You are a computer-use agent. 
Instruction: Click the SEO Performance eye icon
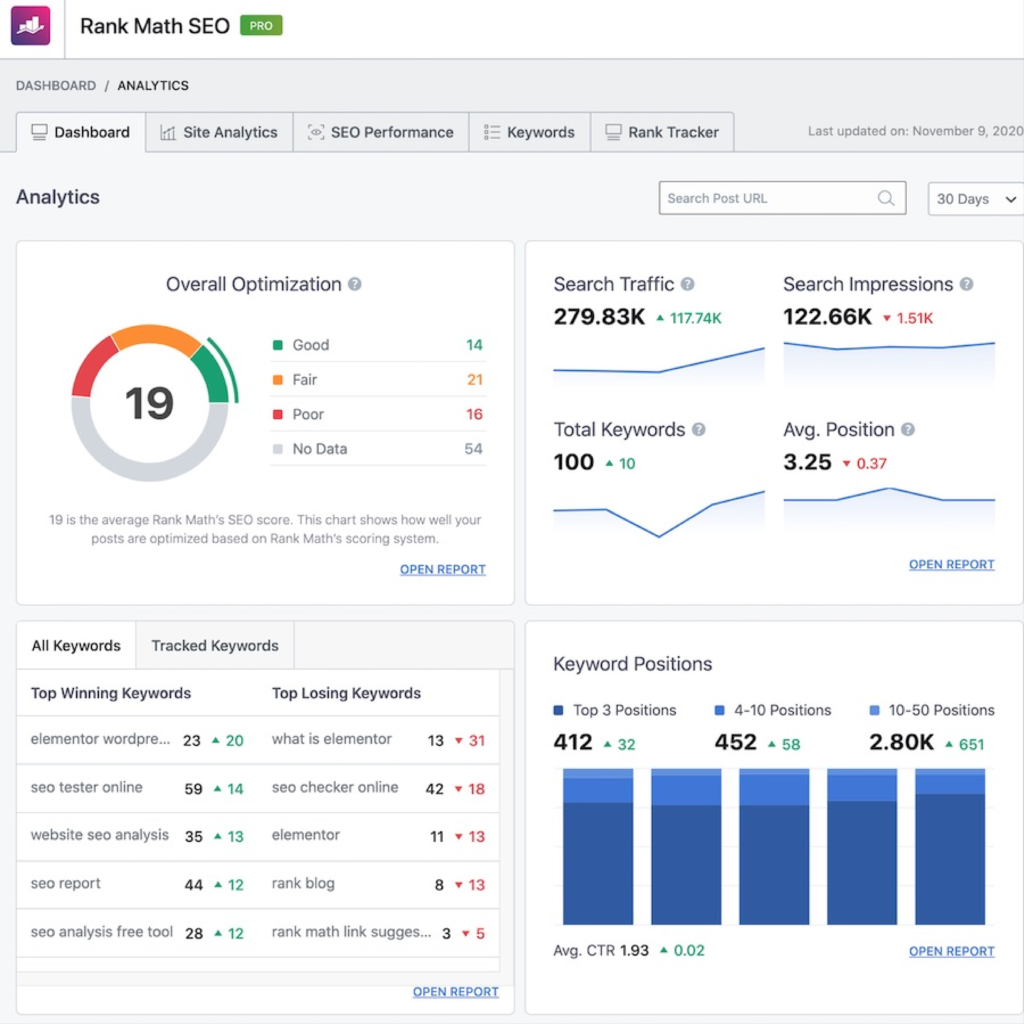click(316, 132)
